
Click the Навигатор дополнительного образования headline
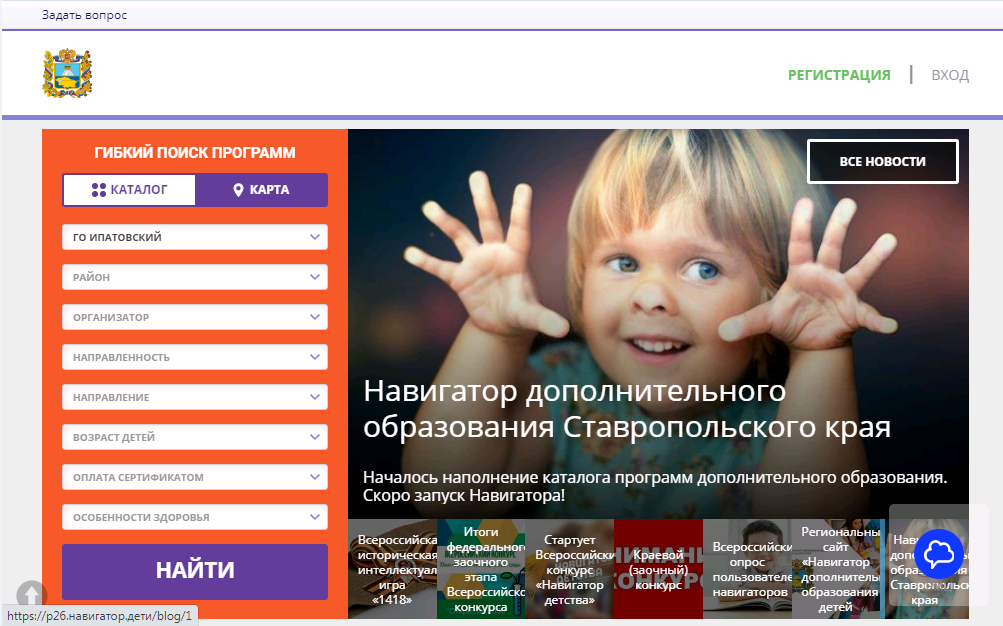pyautogui.click(x=626, y=409)
